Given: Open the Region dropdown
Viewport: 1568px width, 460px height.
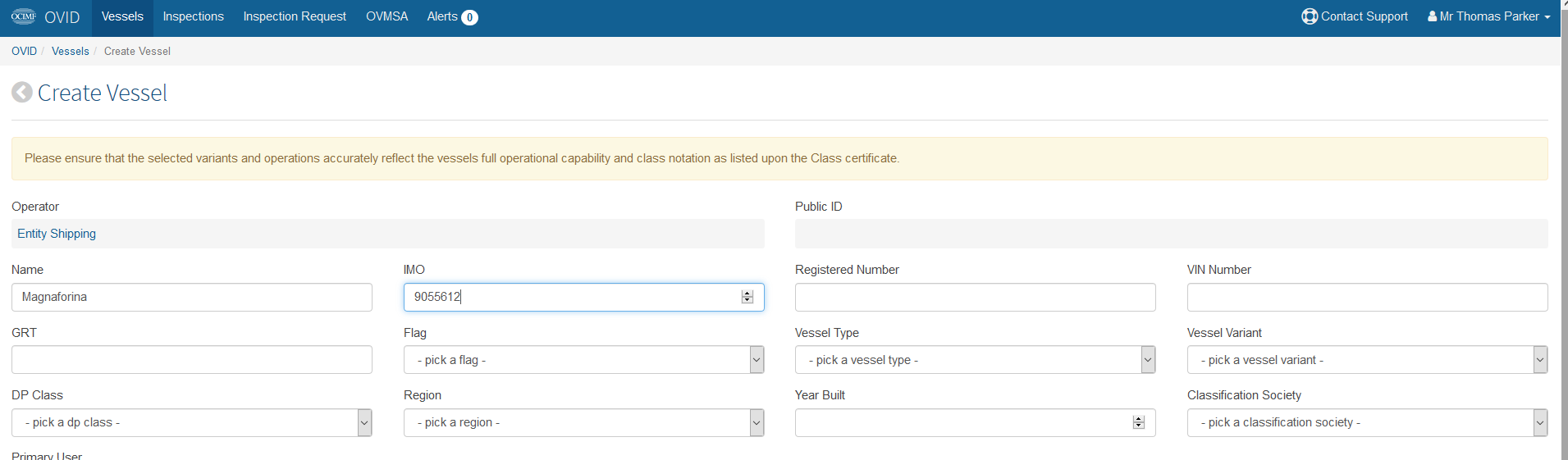Looking at the screenshot, I should coord(583,422).
